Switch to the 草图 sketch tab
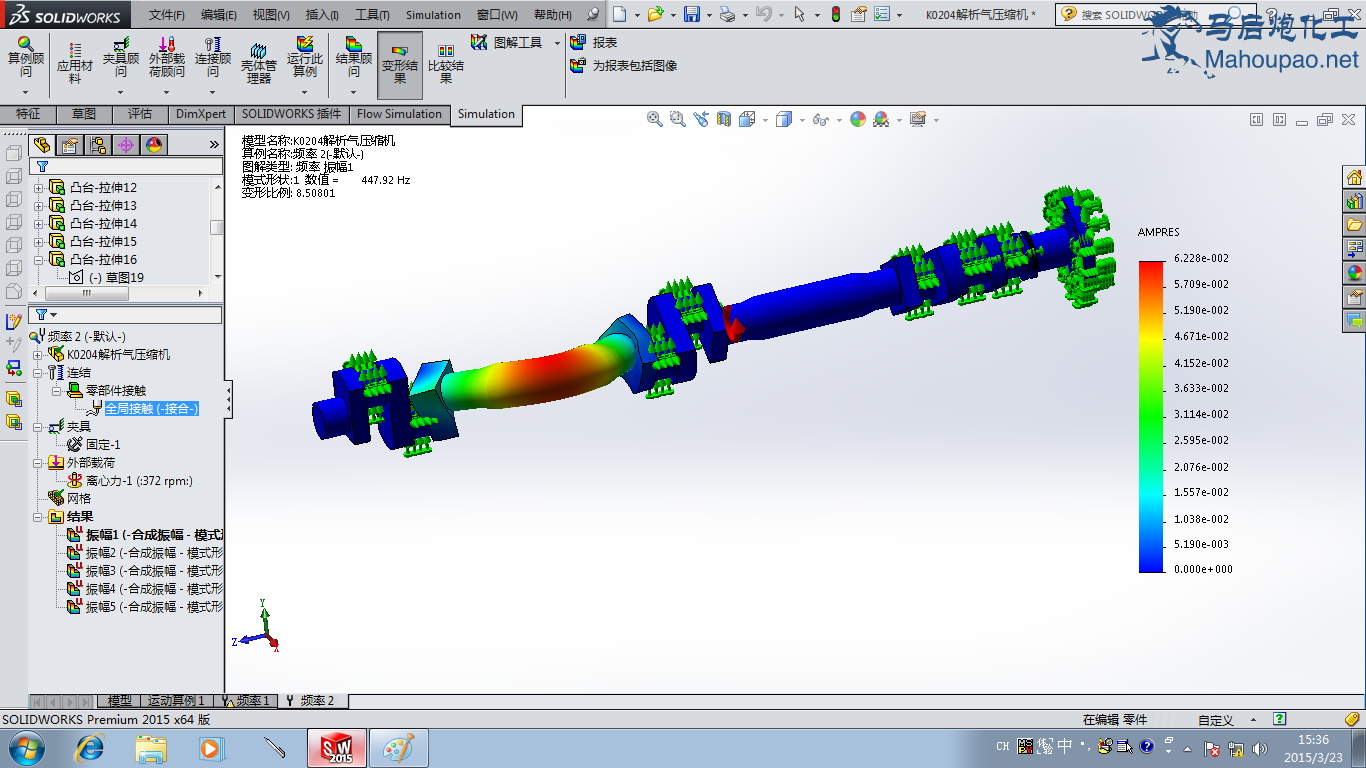The width and height of the screenshot is (1366, 768). [84, 114]
